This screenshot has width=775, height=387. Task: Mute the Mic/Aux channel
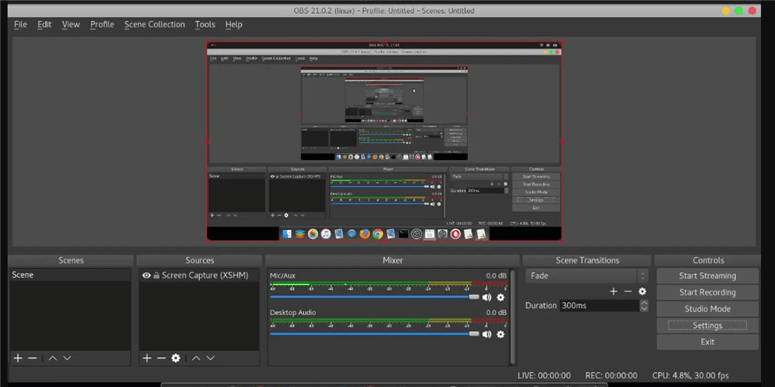[487, 297]
